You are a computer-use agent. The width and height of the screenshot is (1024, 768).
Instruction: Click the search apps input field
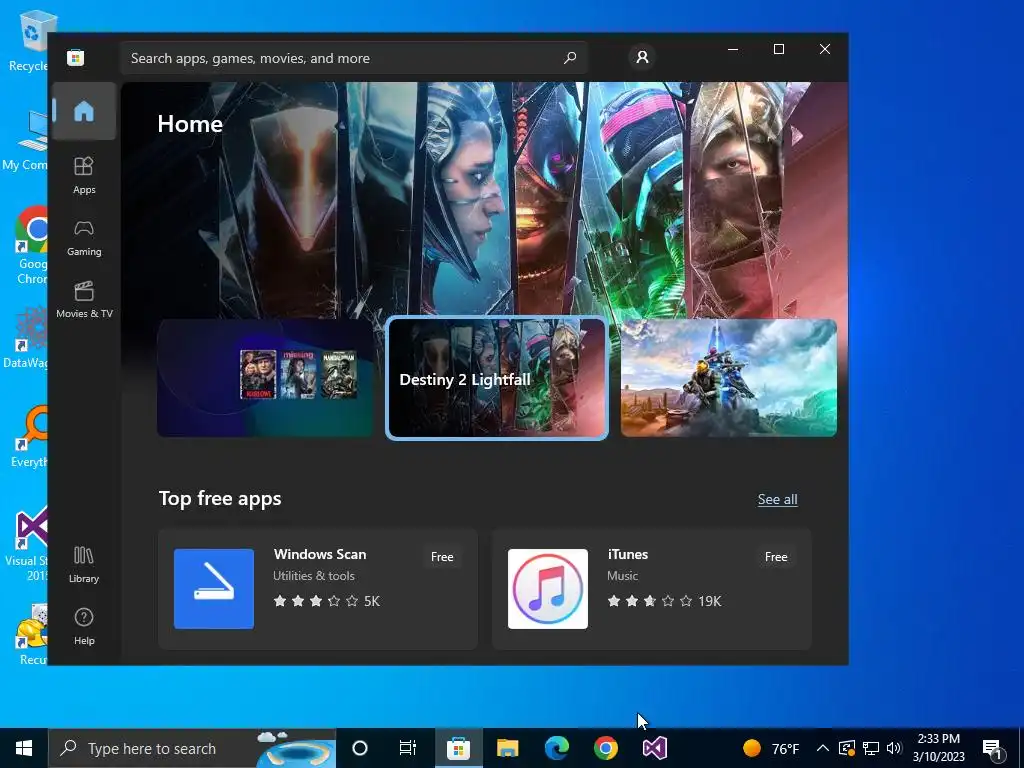pos(353,58)
